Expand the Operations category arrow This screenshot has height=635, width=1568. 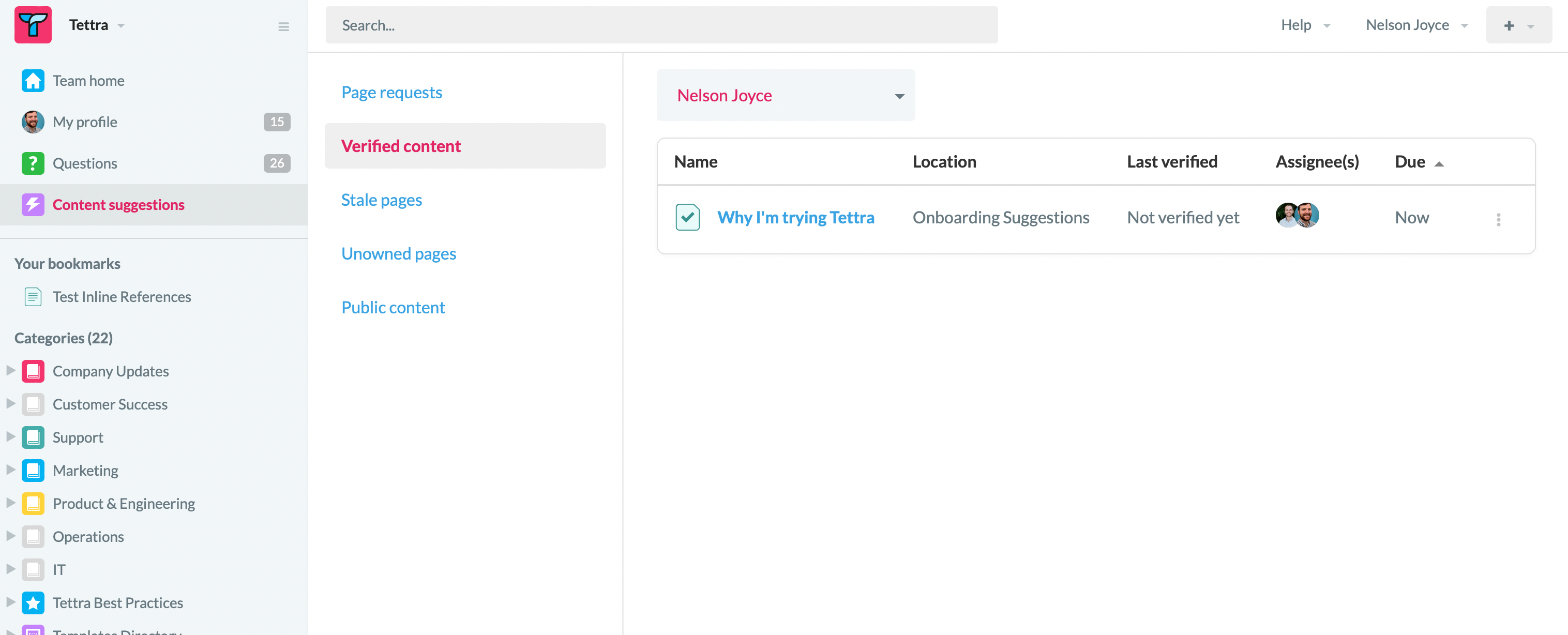(x=10, y=536)
